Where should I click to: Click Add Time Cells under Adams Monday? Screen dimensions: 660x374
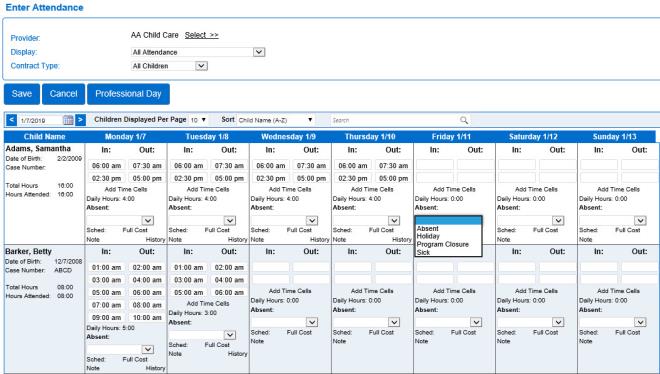[126, 189]
